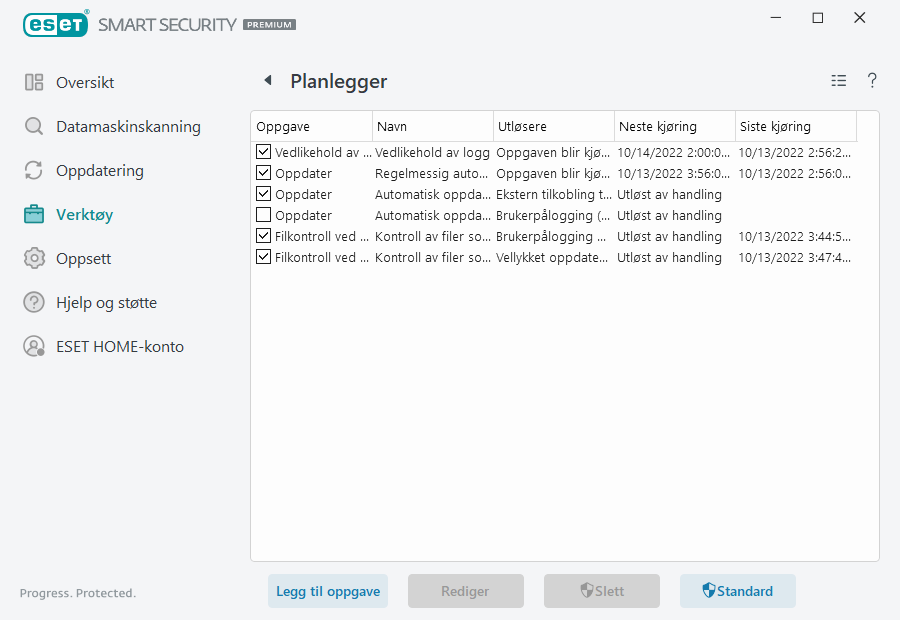The image size is (900, 620).
Task: Uncheck the Vedlikehold av logg task
Action: (x=265, y=152)
